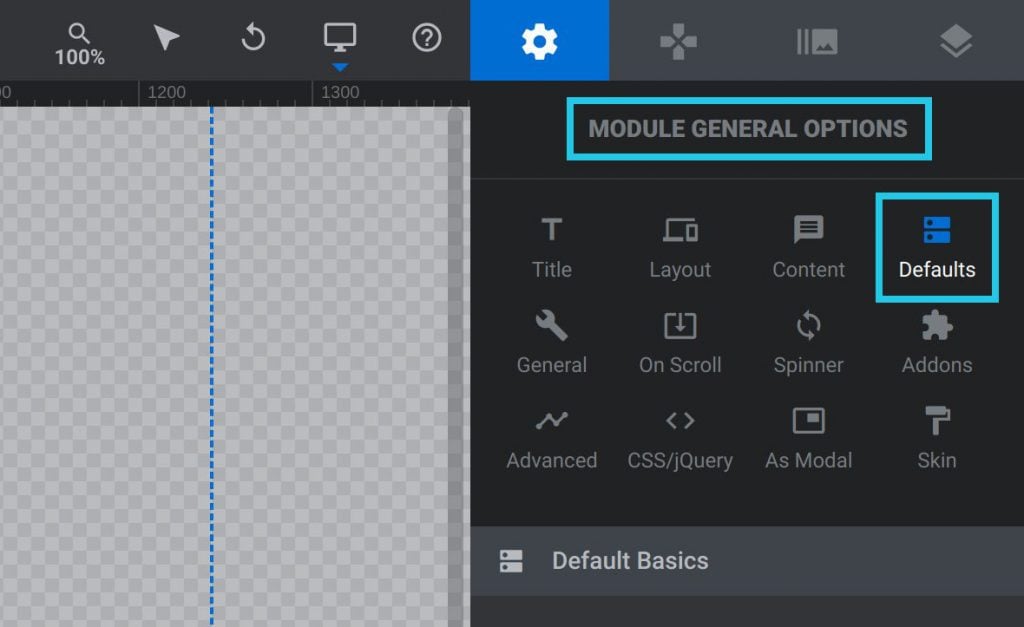Viewport: 1024px width, 627px height.
Task: Expand the device preview dropdown arrow
Action: (x=340, y=68)
